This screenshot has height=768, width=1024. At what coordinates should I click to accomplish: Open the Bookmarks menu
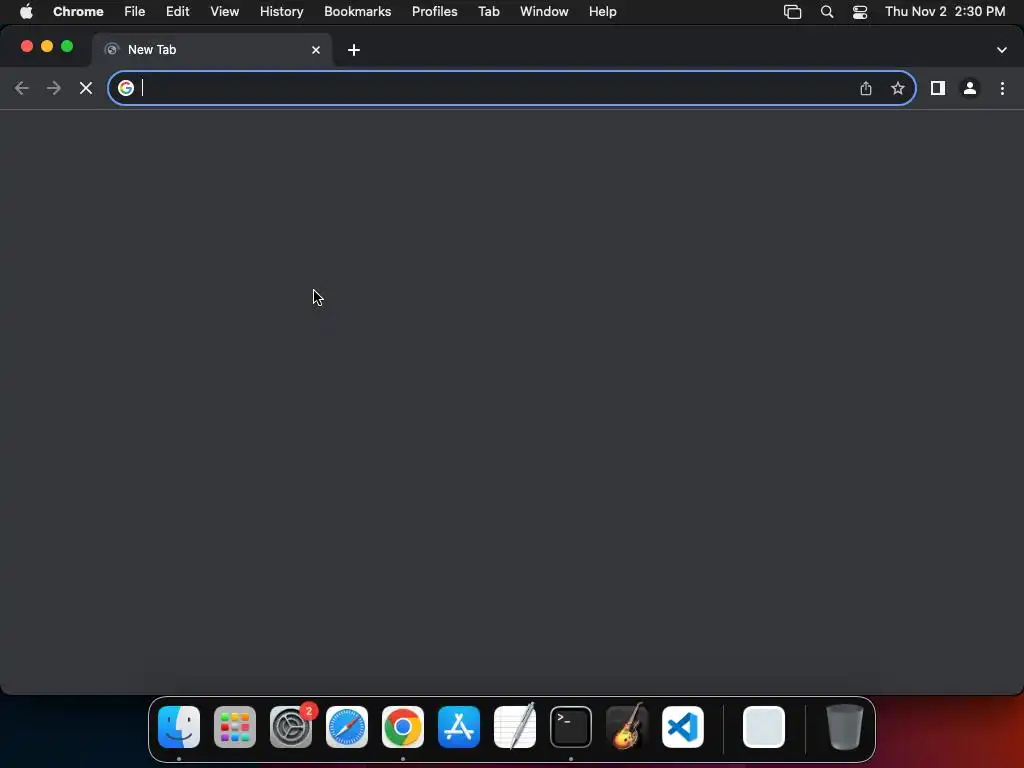pos(357,12)
